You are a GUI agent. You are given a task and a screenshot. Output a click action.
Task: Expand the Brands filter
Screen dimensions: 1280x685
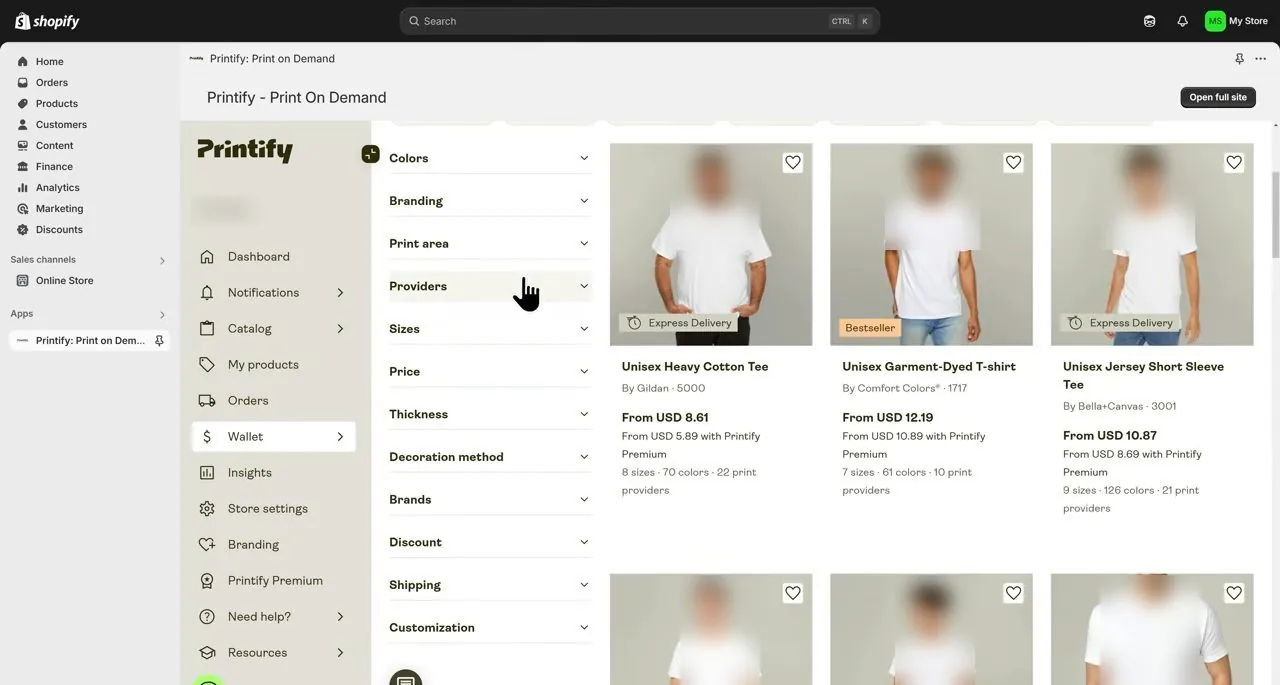pyautogui.click(x=490, y=500)
